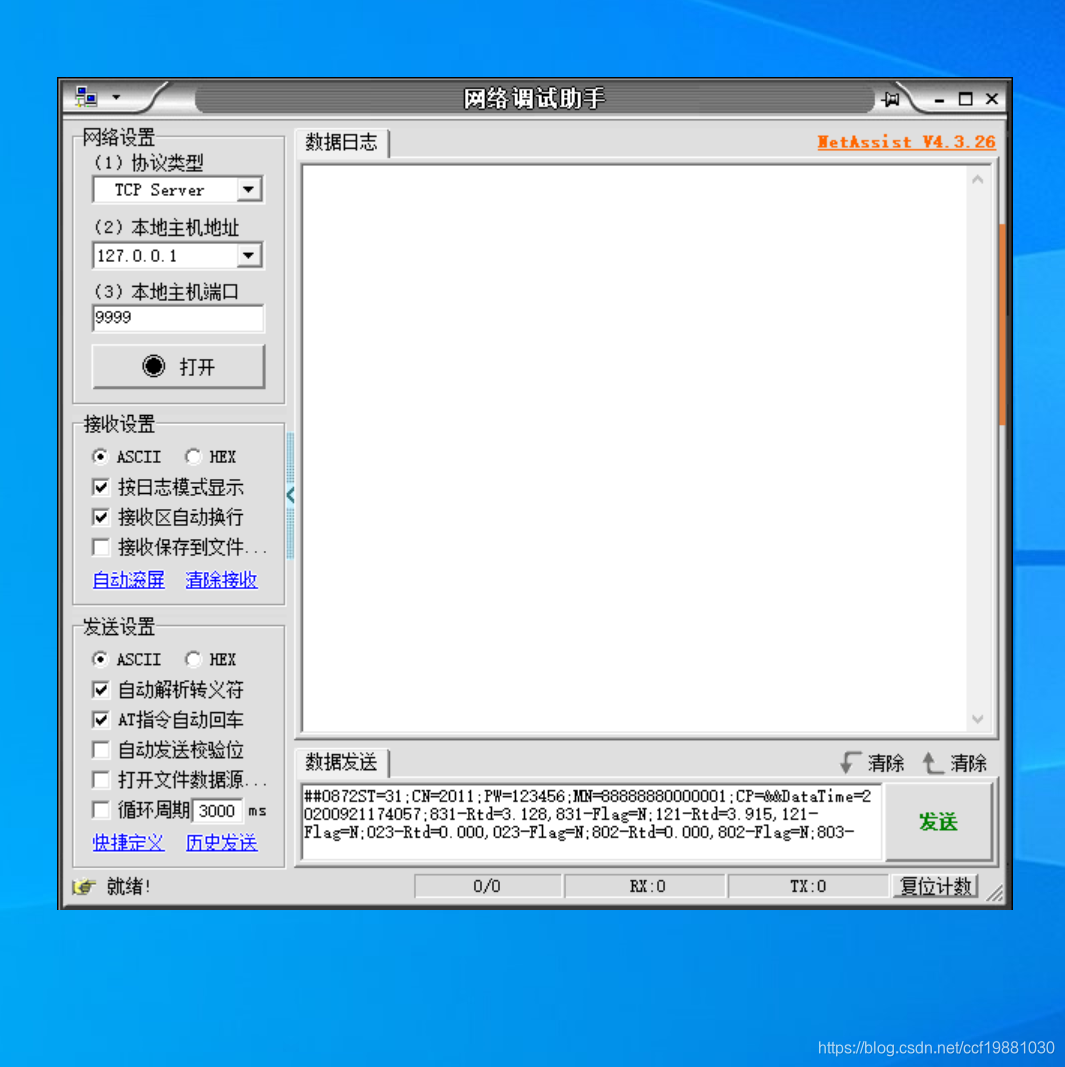Minimize the NetAssist window
The width and height of the screenshot is (1065, 1067).
939,99
